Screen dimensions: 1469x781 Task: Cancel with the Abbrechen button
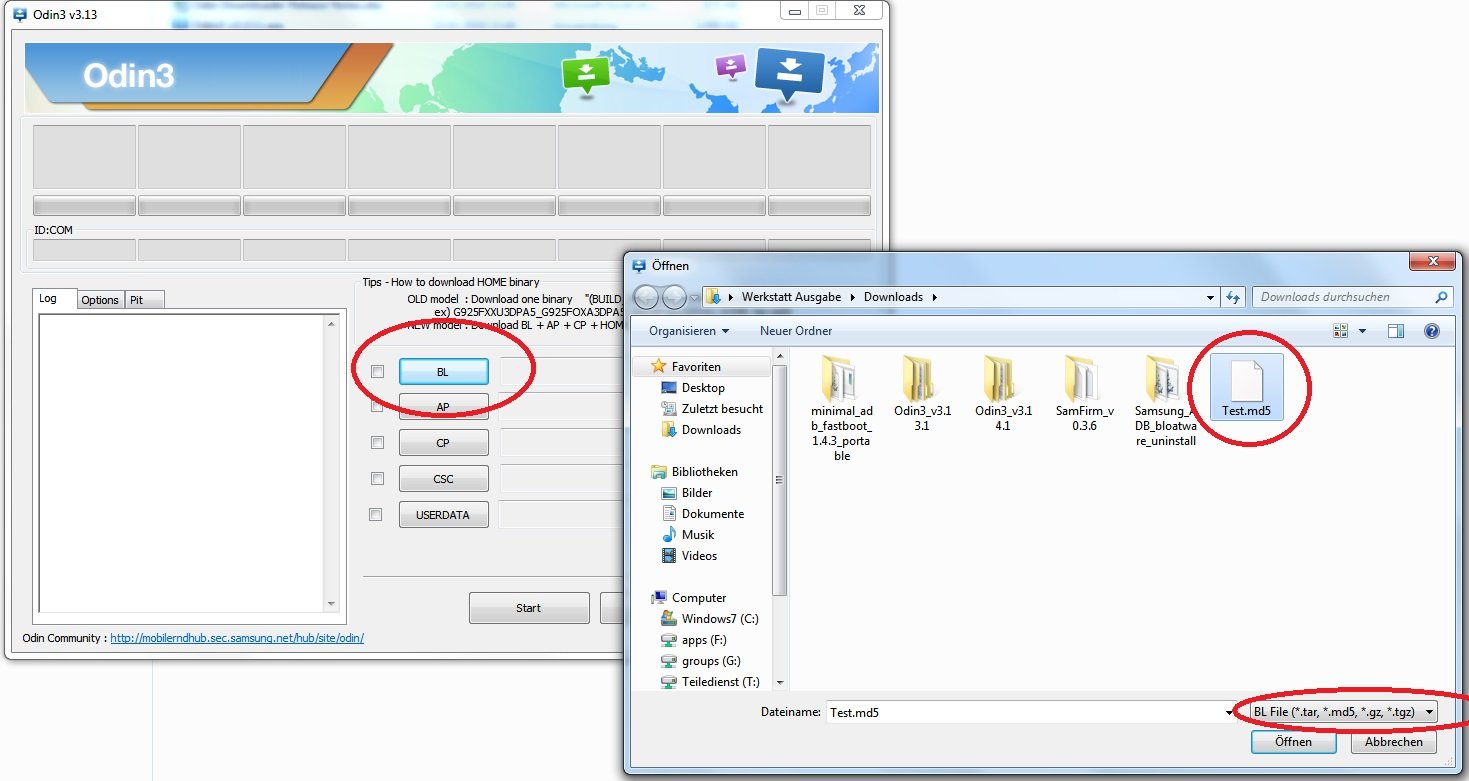coord(1393,742)
